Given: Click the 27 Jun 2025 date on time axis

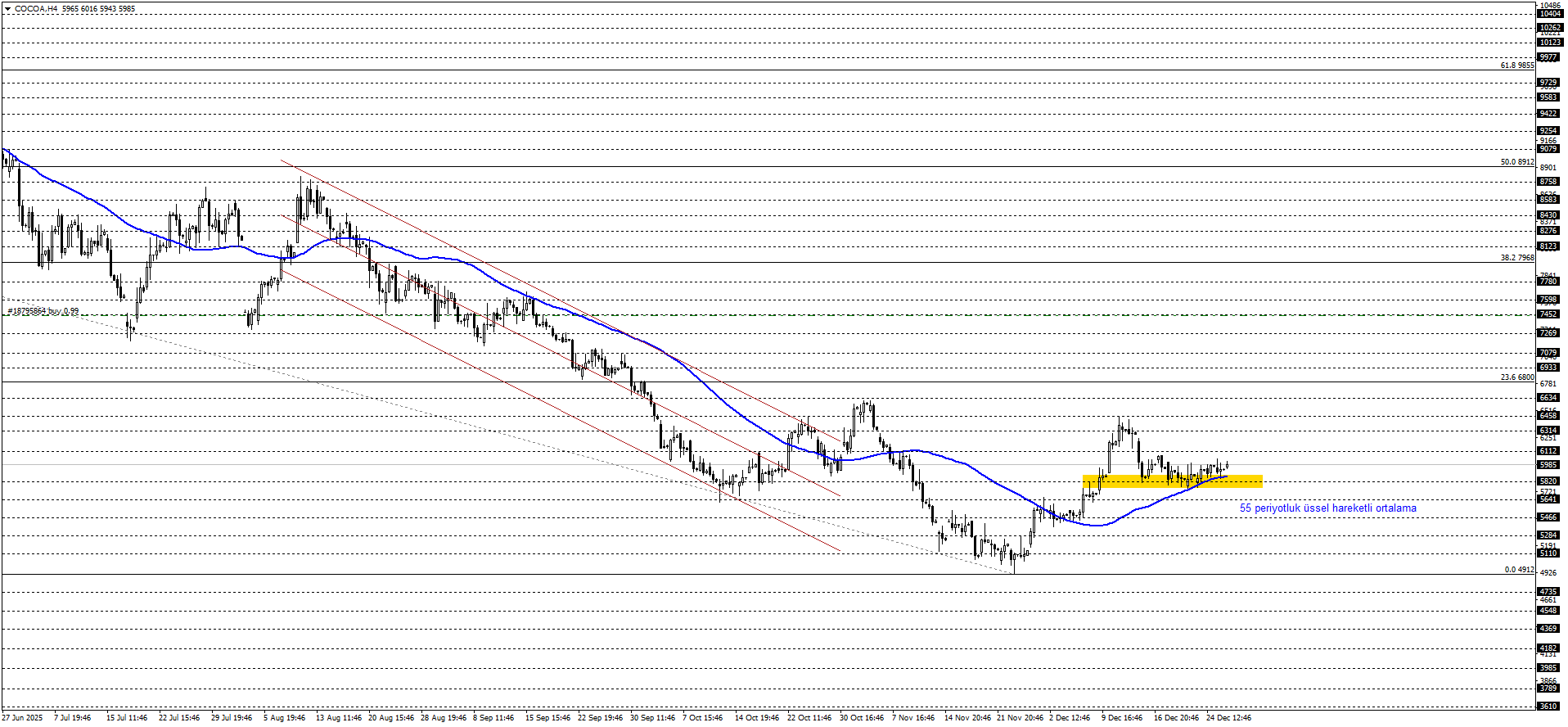Looking at the screenshot, I should tap(22, 718).
